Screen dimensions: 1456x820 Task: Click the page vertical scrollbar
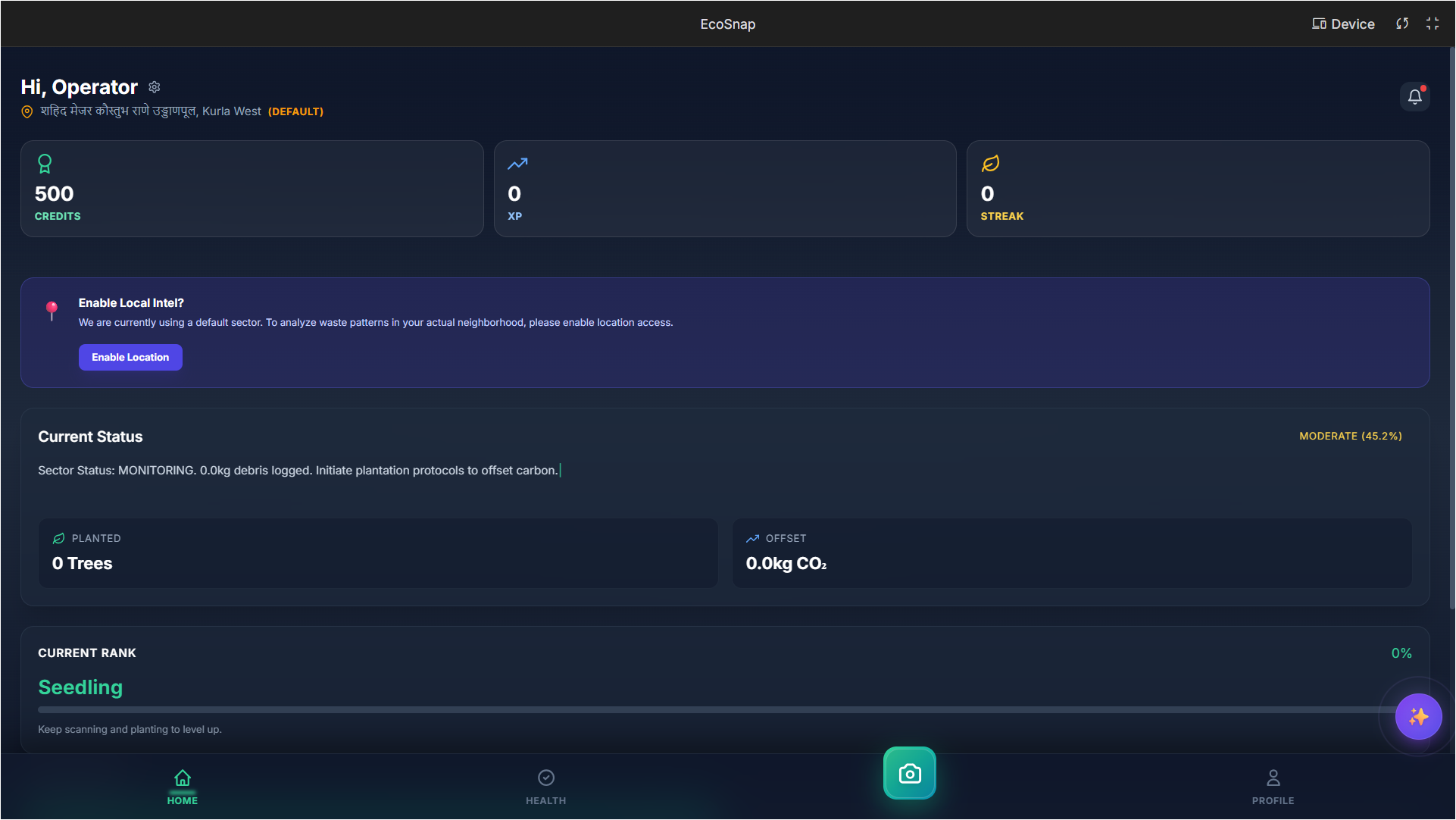(1451, 326)
